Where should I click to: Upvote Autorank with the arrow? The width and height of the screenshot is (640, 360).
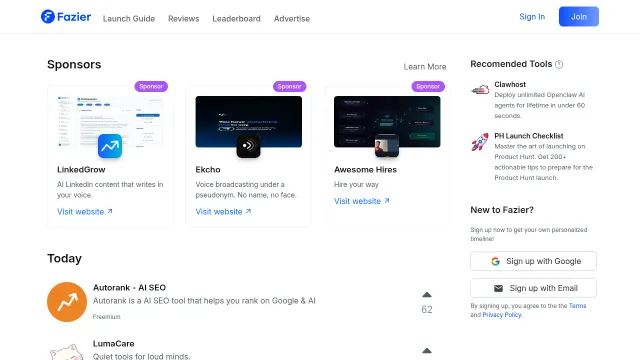coord(427,295)
